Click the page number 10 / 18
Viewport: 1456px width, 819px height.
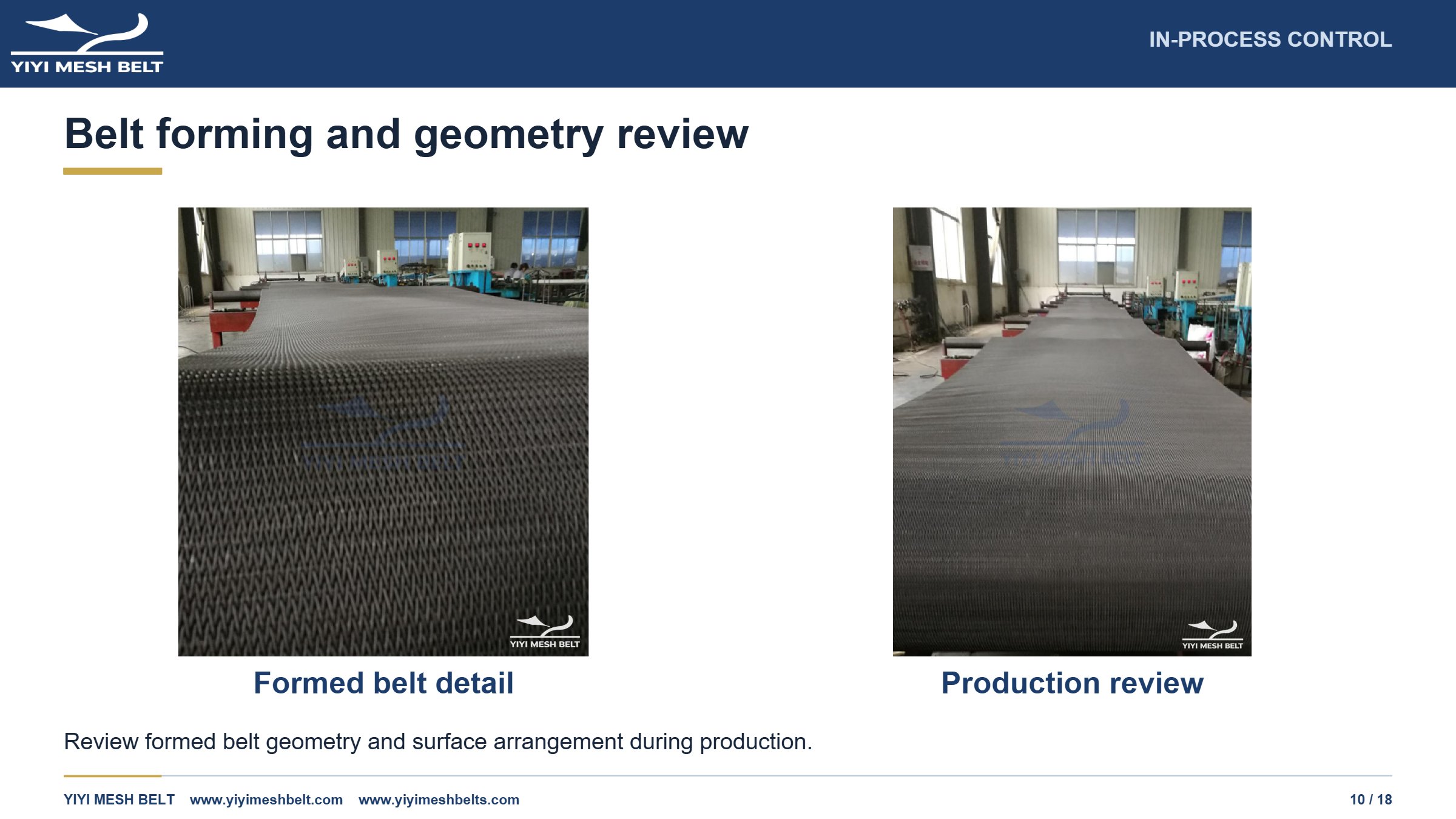[1370, 800]
